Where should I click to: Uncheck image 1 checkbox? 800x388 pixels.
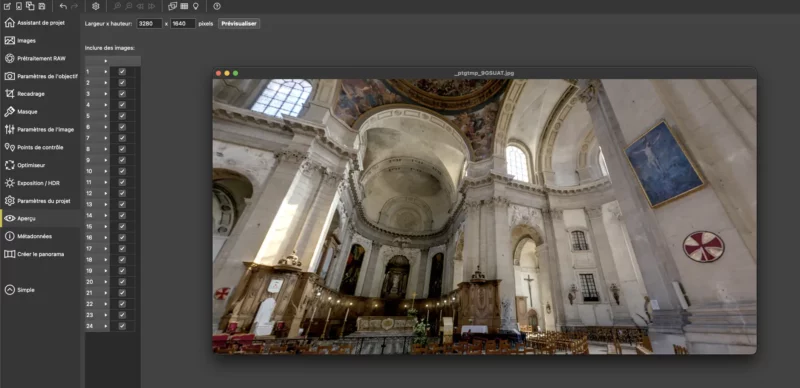point(122,71)
